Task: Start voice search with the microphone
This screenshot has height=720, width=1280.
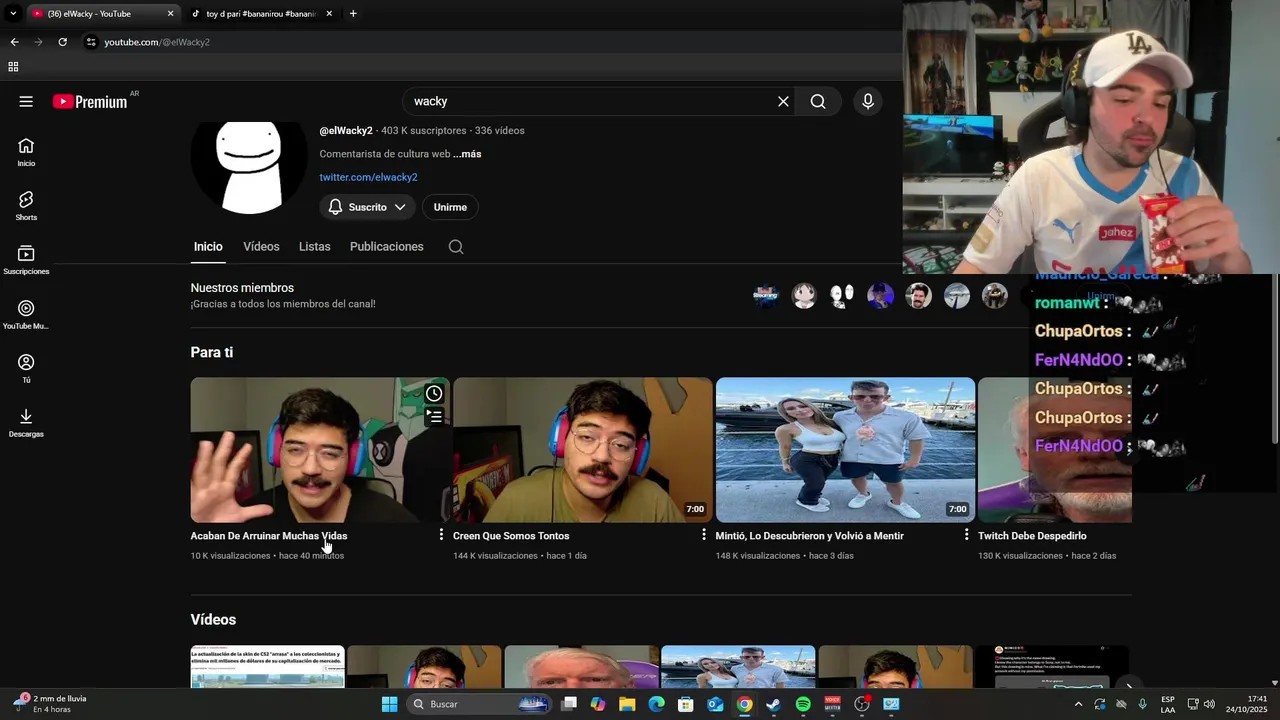Action: pos(868,101)
